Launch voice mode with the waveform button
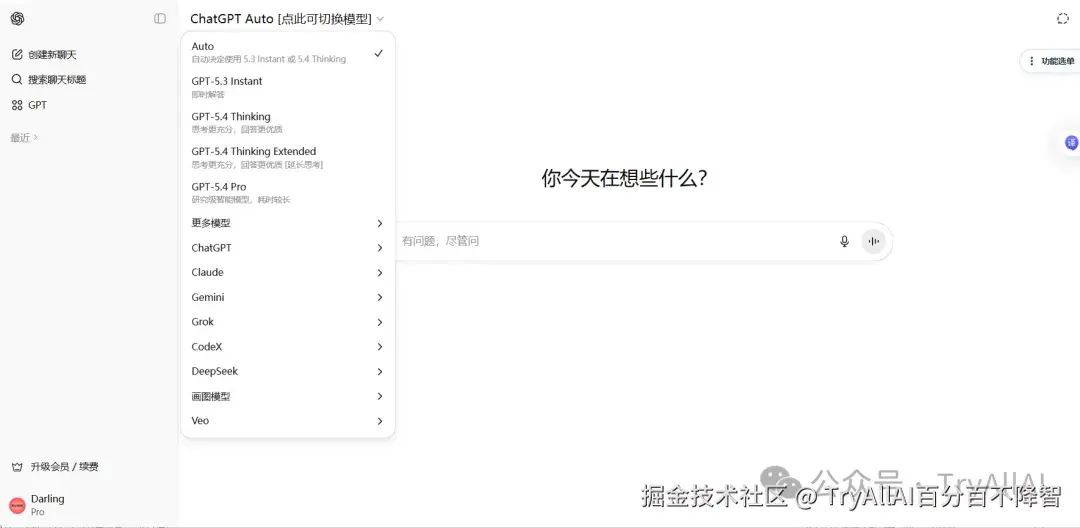The height and width of the screenshot is (528, 1080). 873,241
